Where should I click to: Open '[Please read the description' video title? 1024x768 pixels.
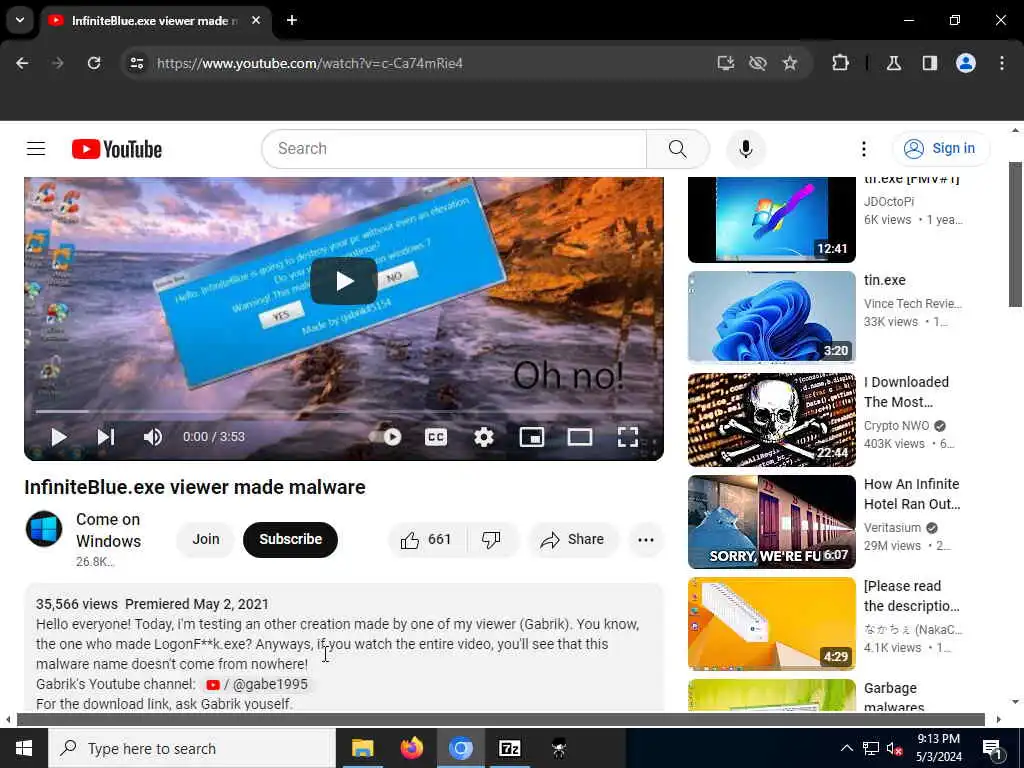pos(912,596)
